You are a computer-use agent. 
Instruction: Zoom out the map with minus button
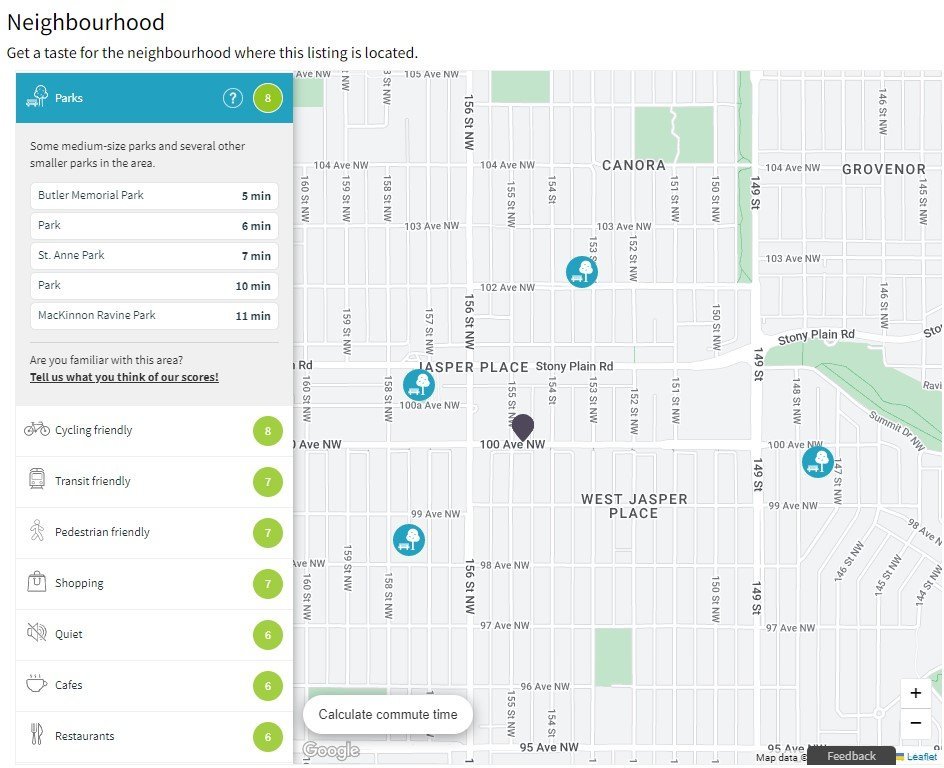click(915, 723)
